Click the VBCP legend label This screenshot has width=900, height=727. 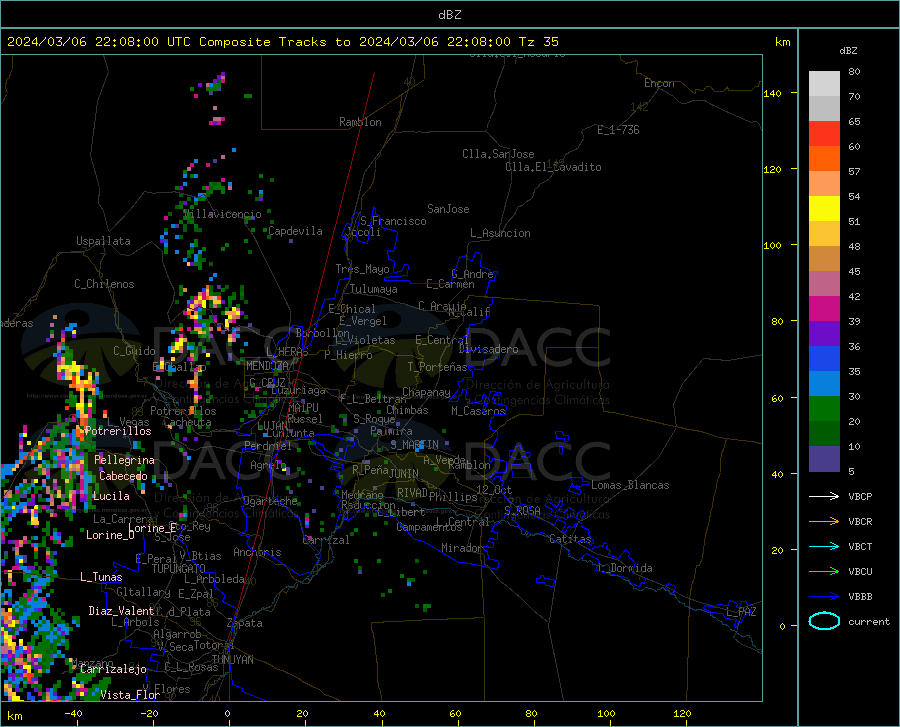pos(860,496)
